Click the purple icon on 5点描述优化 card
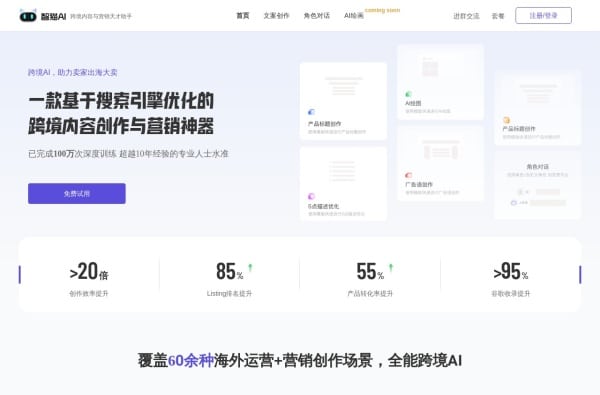Viewport: 600px width, 395px height. click(x=311, y=196)
